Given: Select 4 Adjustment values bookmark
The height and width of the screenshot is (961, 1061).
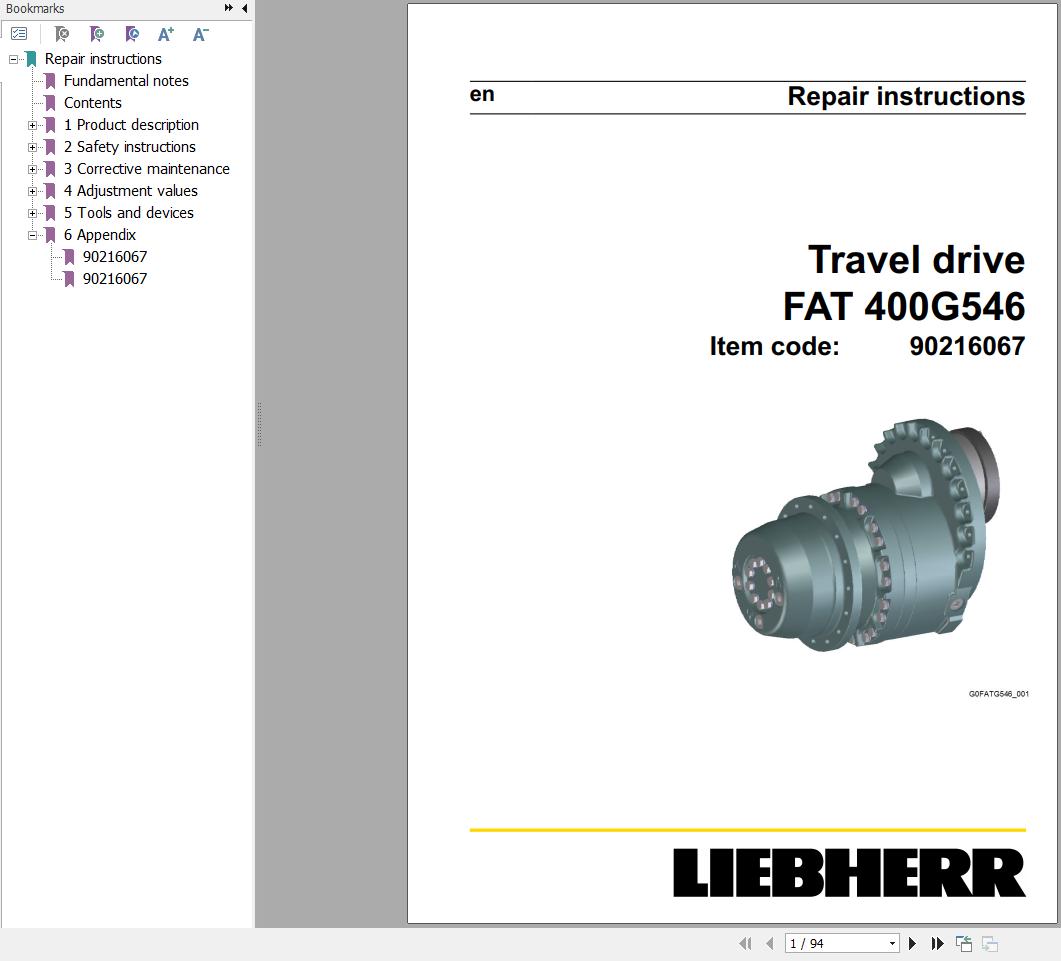Looking at the screenshot, I should click(x=131, y=191).
